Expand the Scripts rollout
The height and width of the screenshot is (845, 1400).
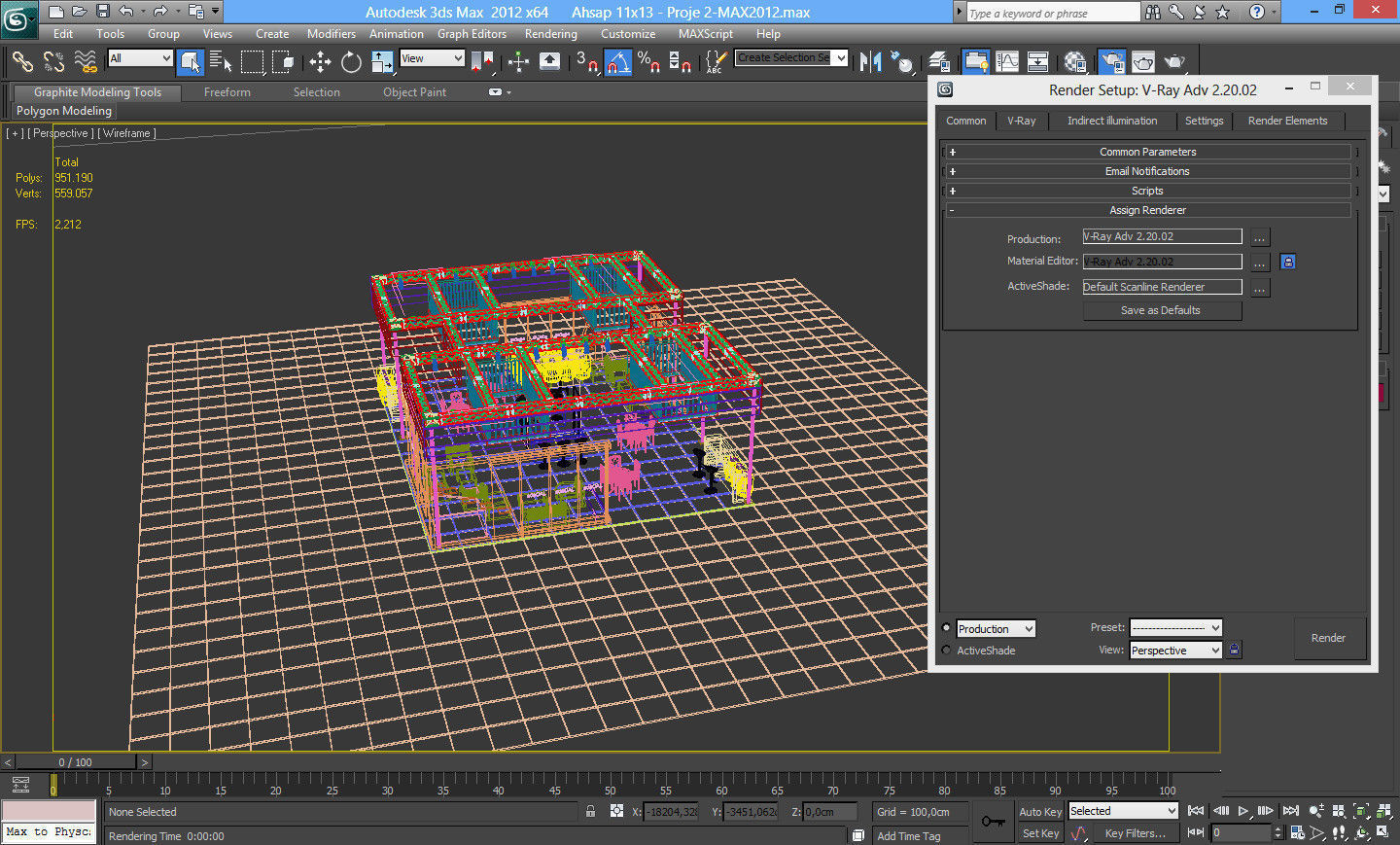(1147, 191)
